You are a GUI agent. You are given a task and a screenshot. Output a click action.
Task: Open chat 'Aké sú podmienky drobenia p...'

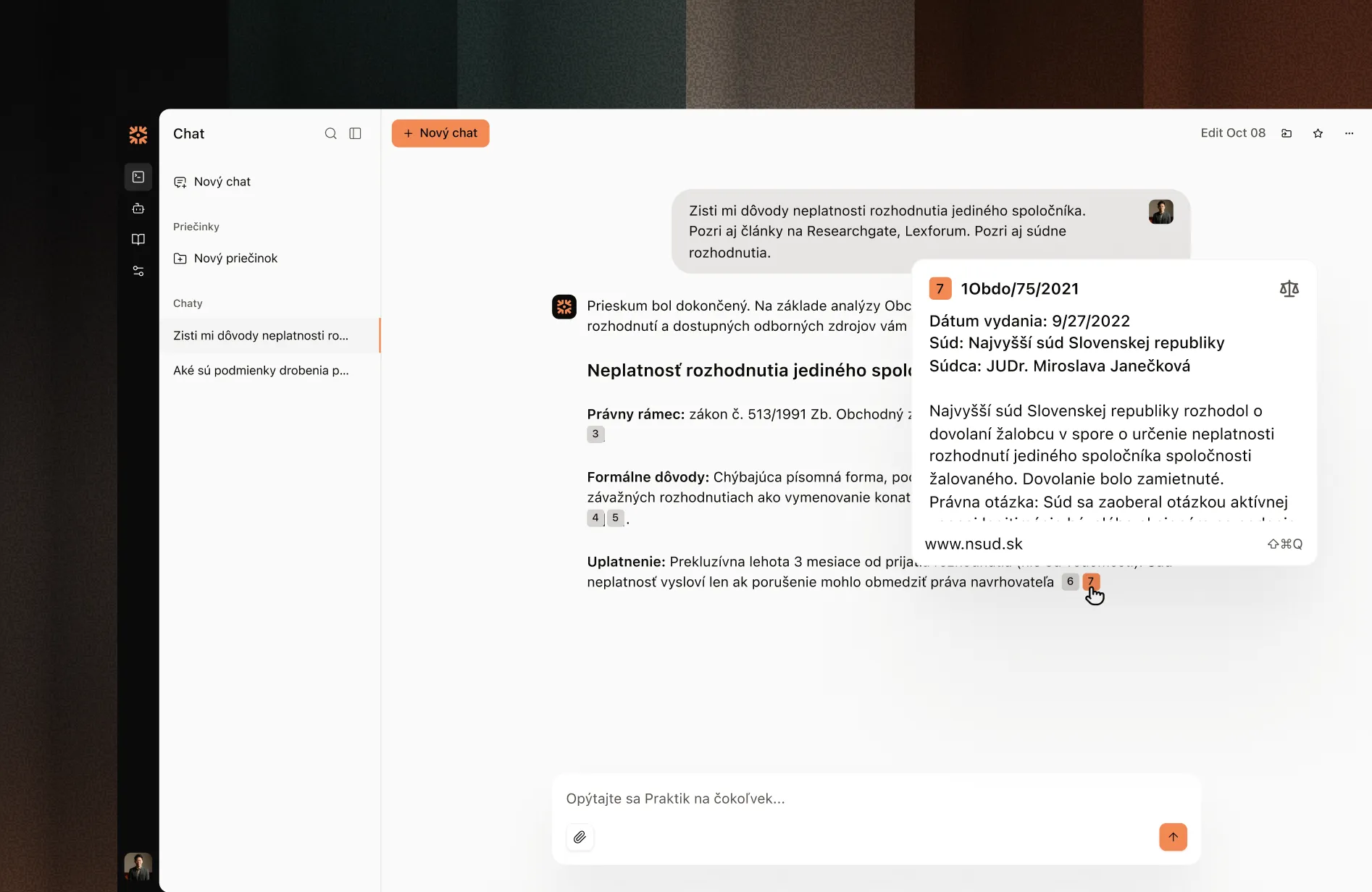point(261,371)
